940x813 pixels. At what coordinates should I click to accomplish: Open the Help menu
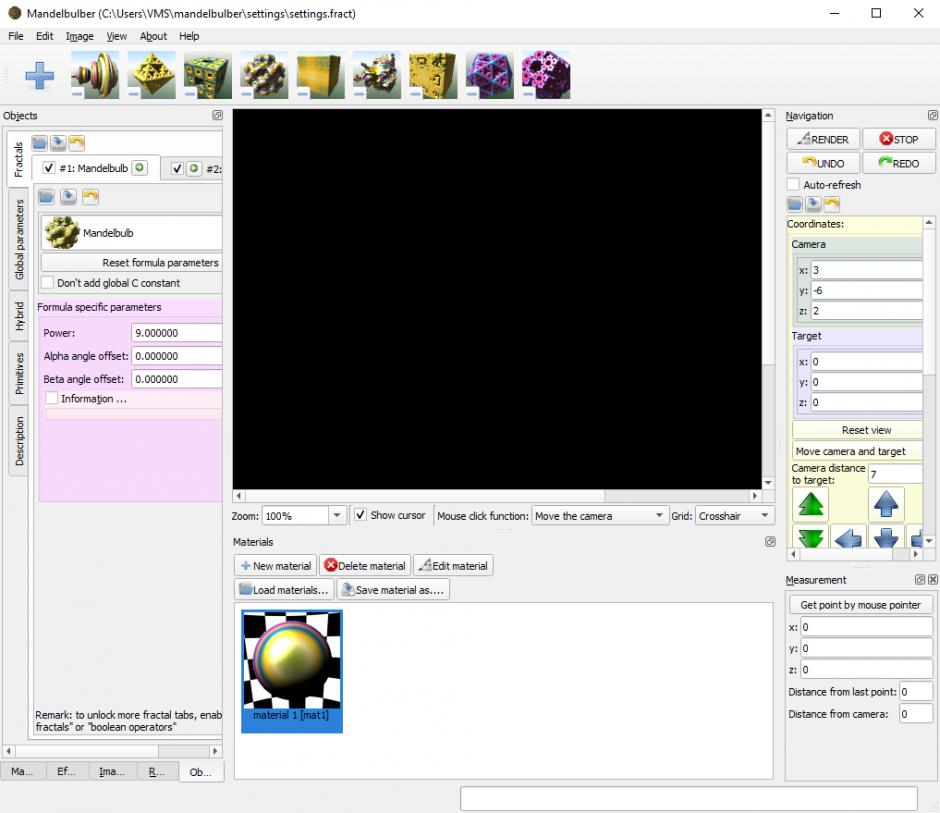(x=189, y=36)
